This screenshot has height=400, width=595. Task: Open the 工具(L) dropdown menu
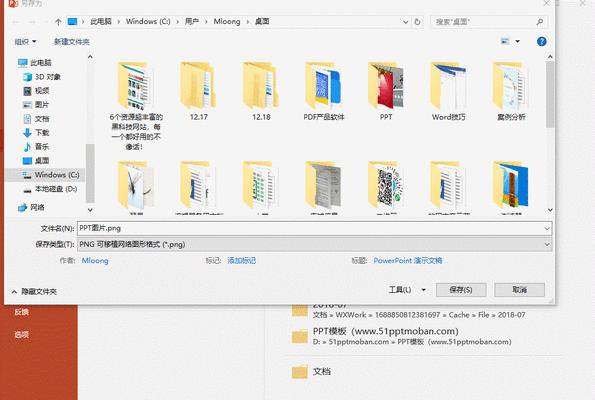coord(407,290)
